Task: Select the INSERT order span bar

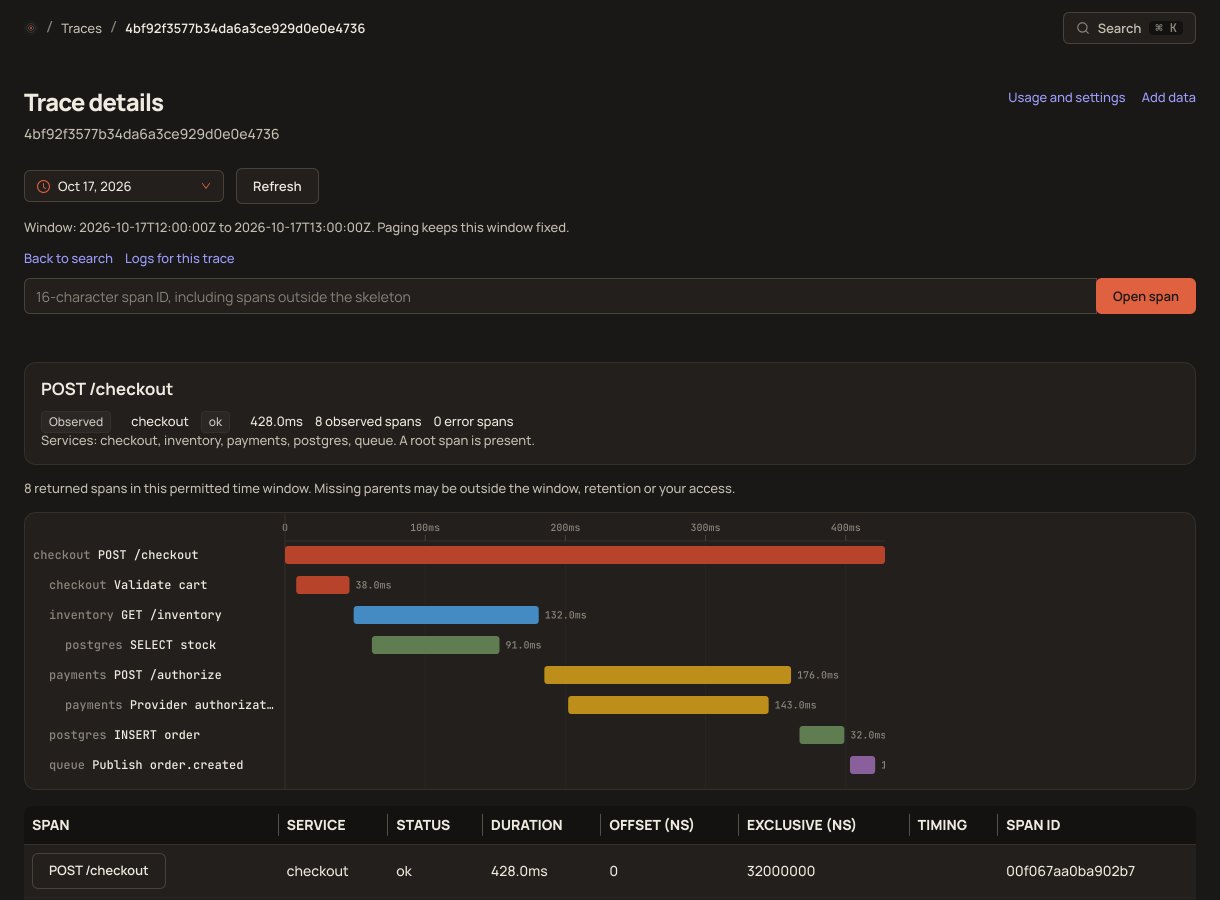Action: coord(822,735)
